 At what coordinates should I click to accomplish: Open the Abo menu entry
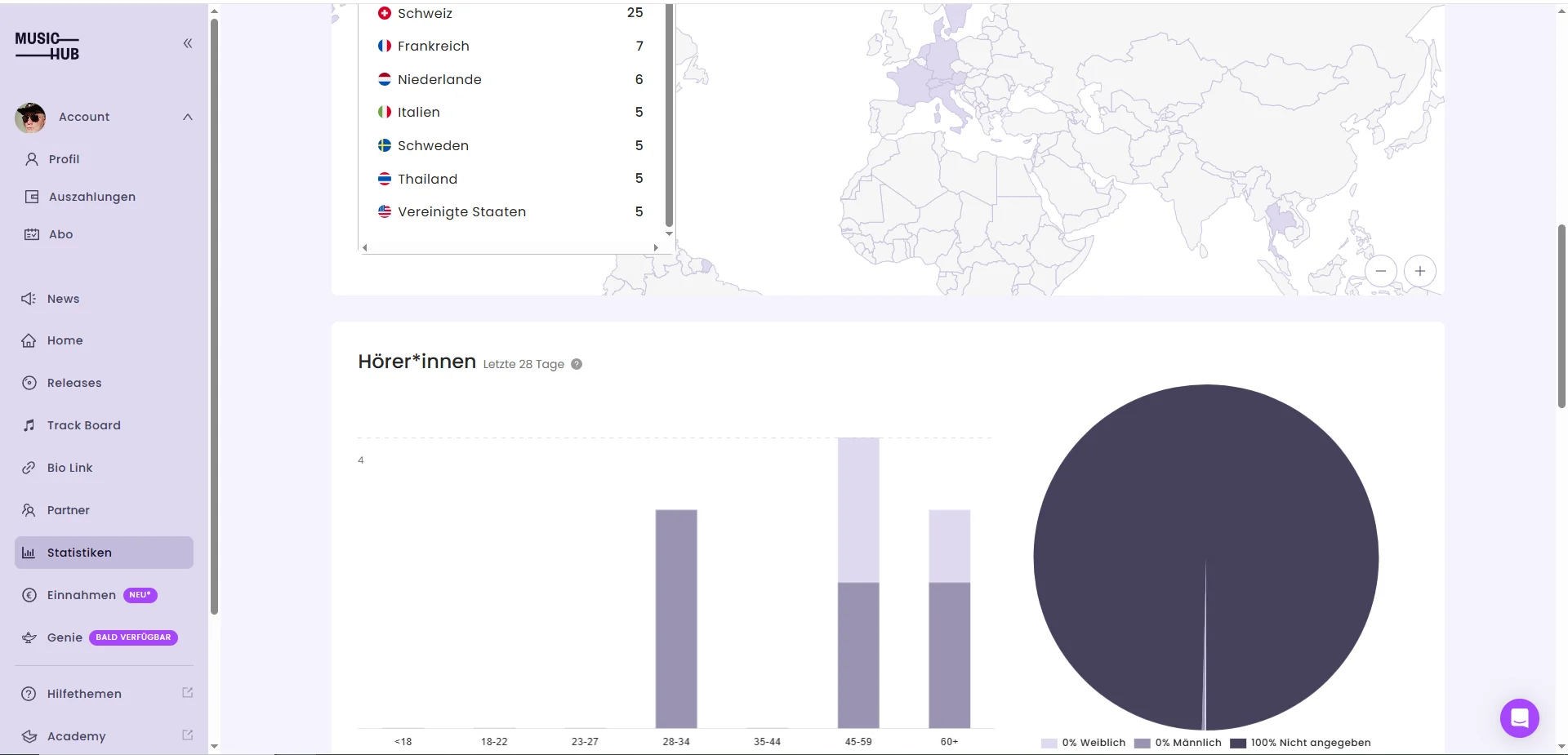click(61, 234)
